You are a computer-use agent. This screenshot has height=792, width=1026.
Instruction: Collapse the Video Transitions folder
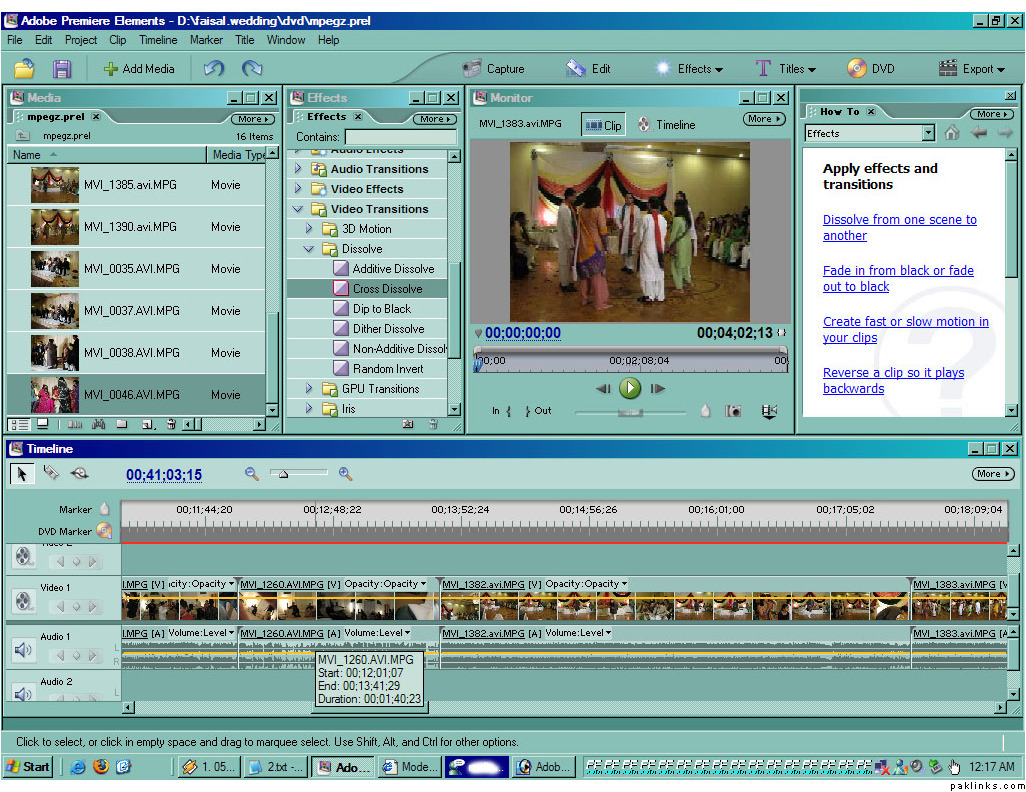pos(298,209)
